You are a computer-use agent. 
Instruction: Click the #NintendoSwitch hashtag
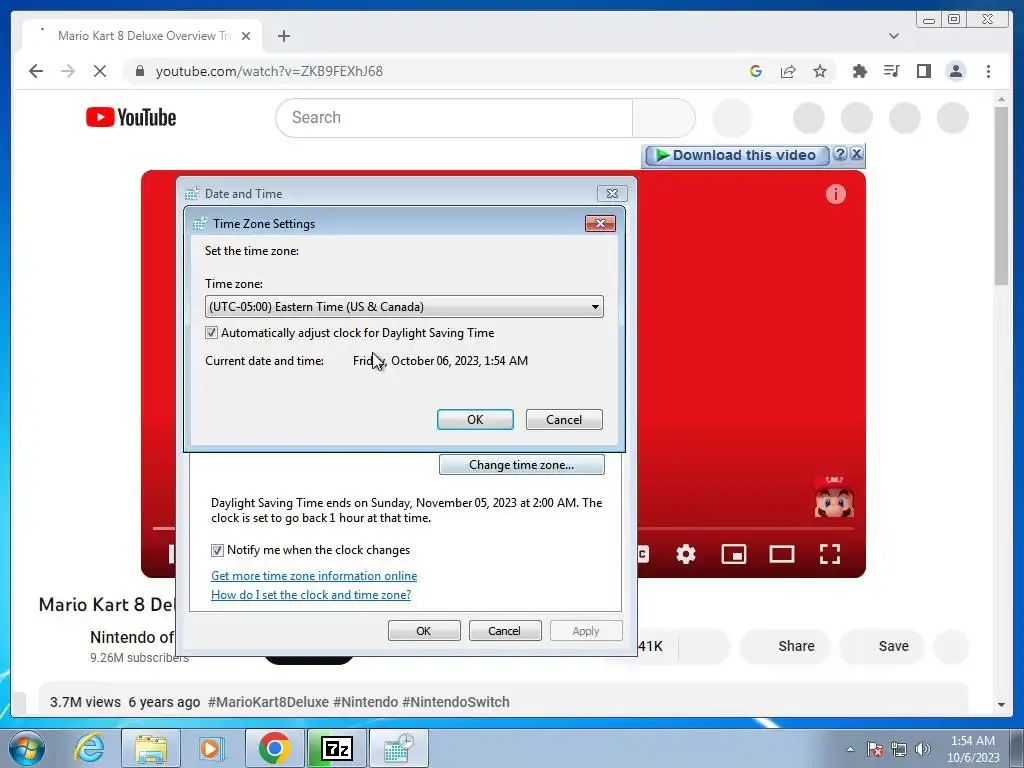tap(456, 702)
